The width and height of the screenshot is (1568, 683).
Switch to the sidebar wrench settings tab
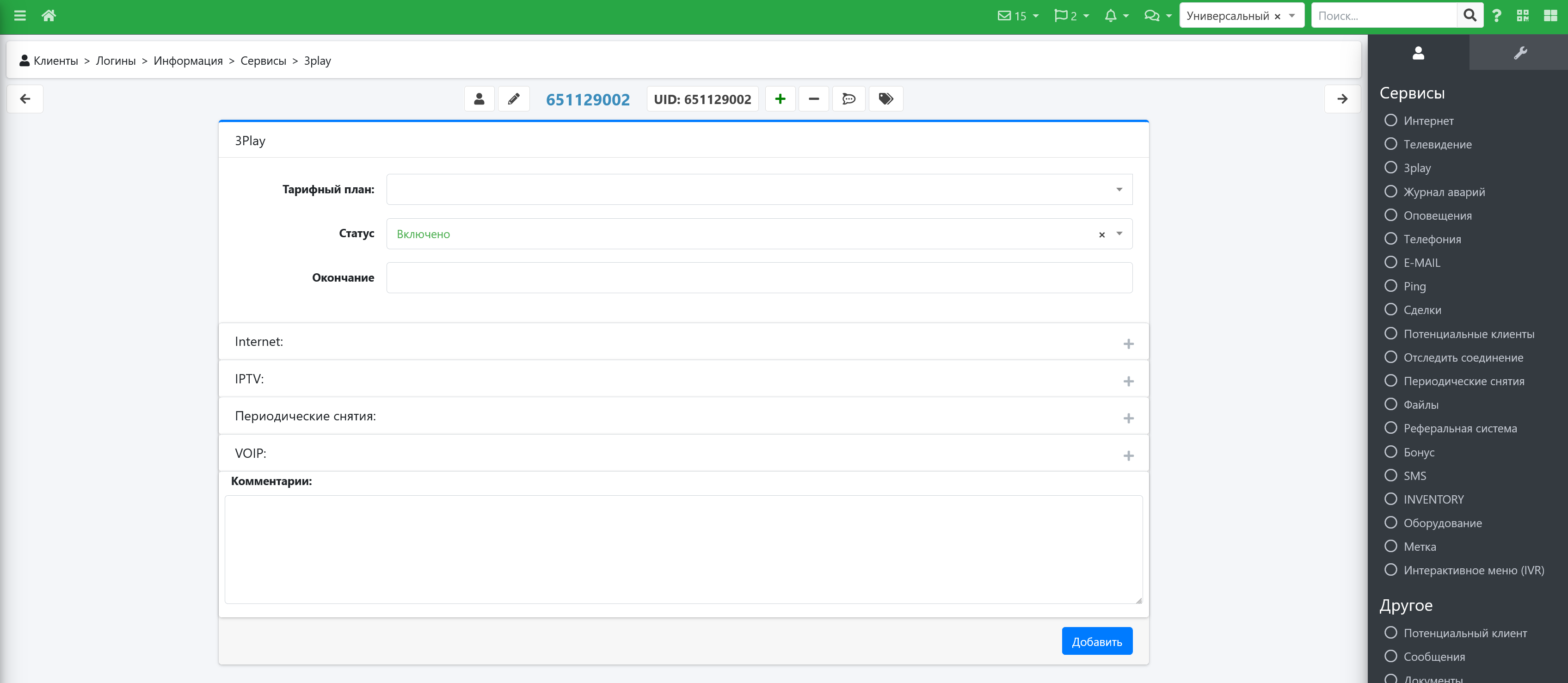coord(1520,53)
